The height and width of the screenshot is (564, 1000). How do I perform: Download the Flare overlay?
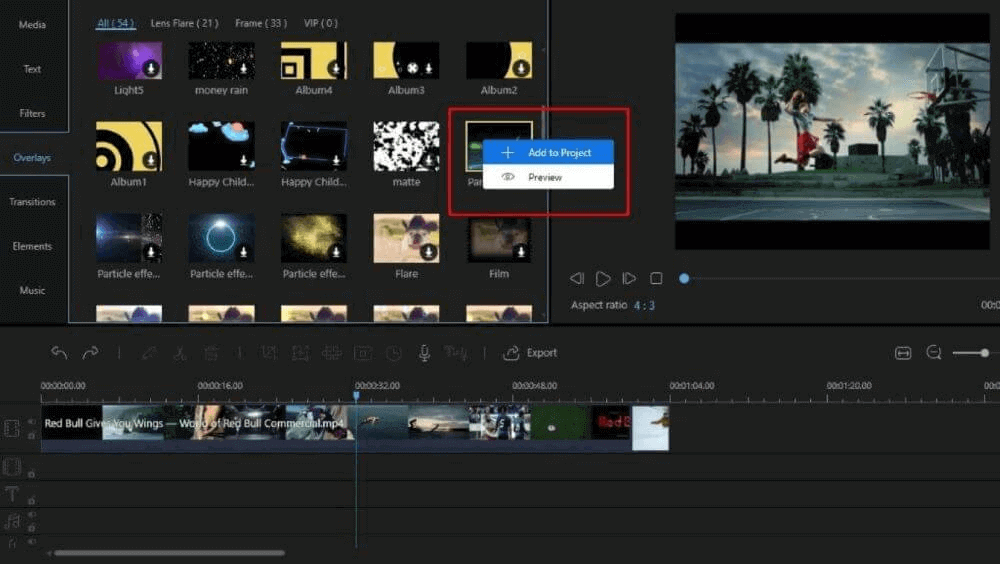(428, 252)
